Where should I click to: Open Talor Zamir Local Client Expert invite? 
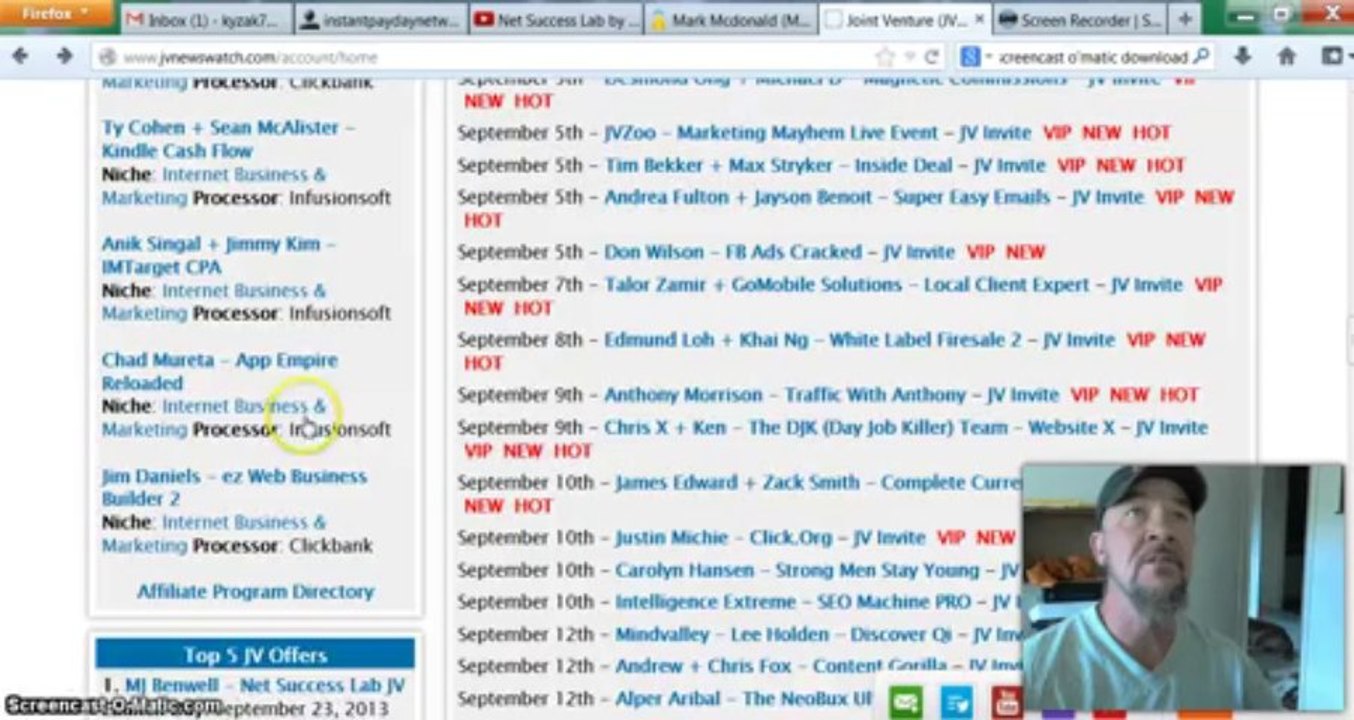point(893,284)
